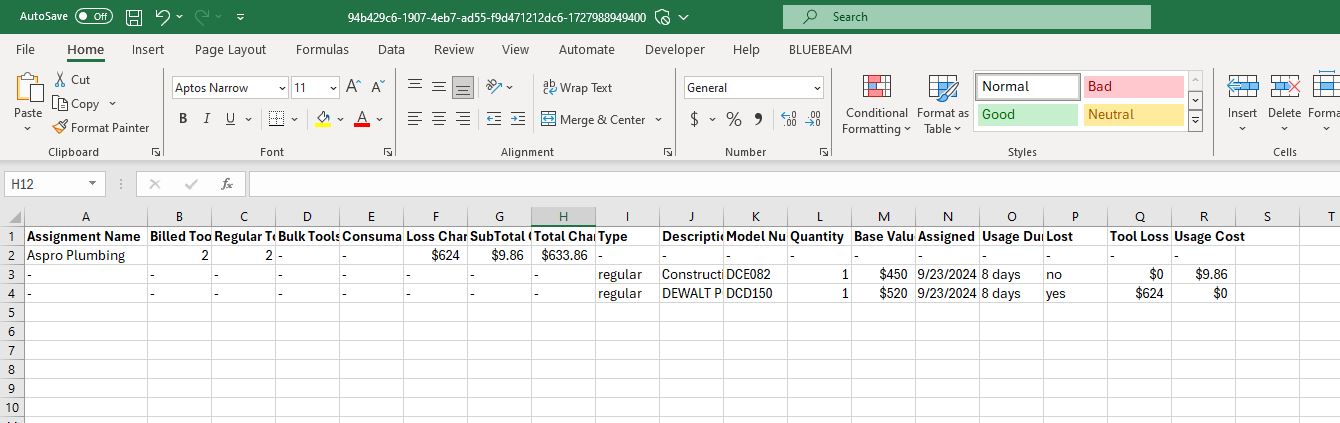The height and width of the screenshot is (423, 1340).
Task: Open the Font Color palette arrow
Action: tap(379, 119)
